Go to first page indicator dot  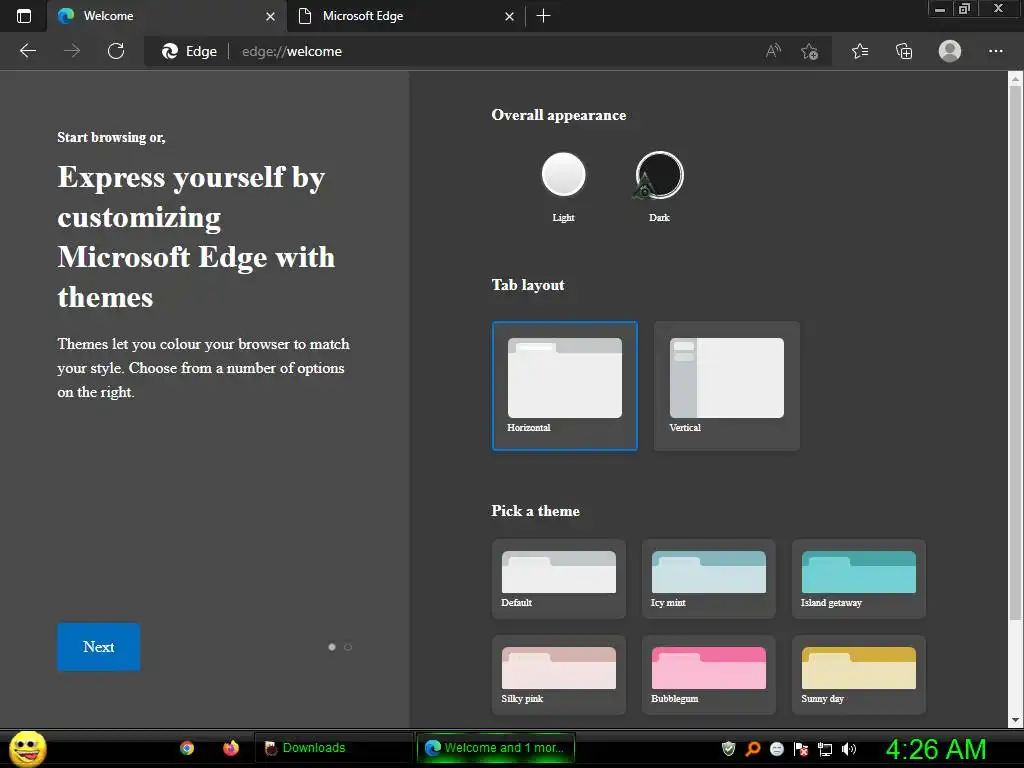332,647
